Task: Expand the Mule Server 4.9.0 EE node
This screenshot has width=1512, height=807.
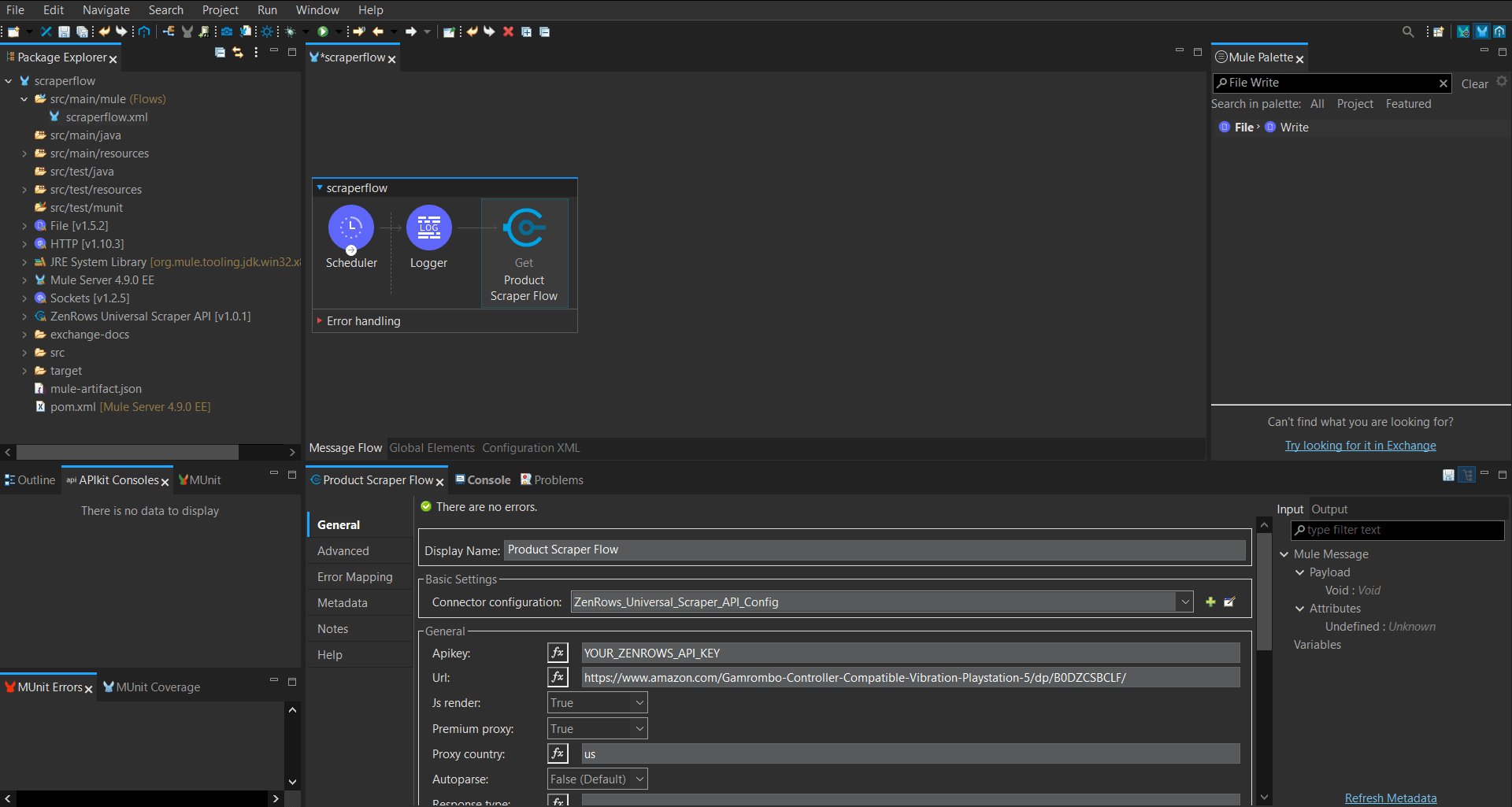Action: point(24,280)
